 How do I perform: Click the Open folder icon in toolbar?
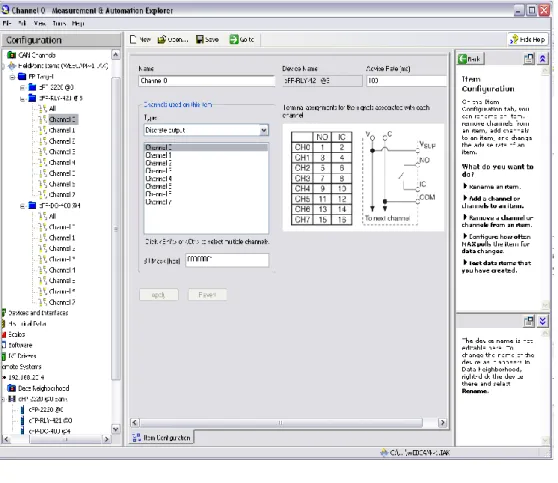coord(162,40)
